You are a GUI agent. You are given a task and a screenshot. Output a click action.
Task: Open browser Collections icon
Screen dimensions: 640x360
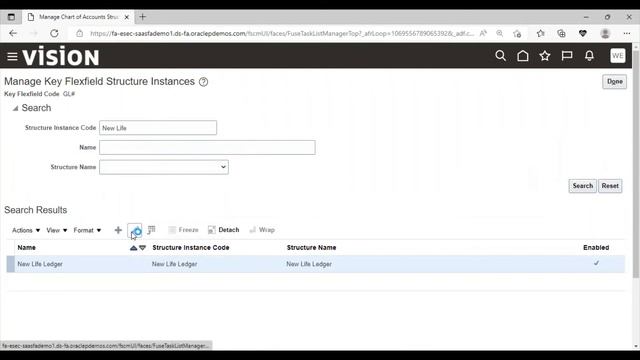point(561,33)
